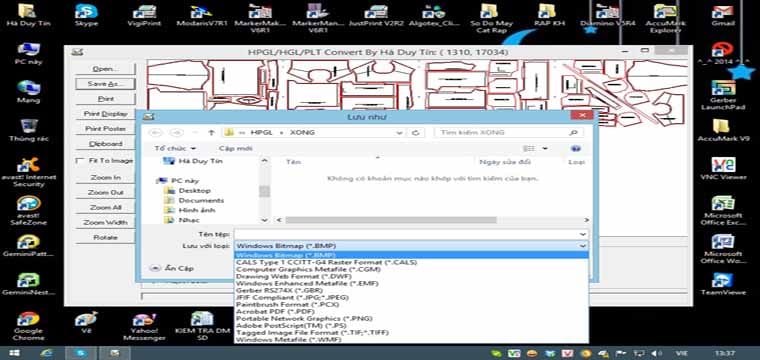
Task: Launch Google Chrome from the desktop
Action: point(29,326)
